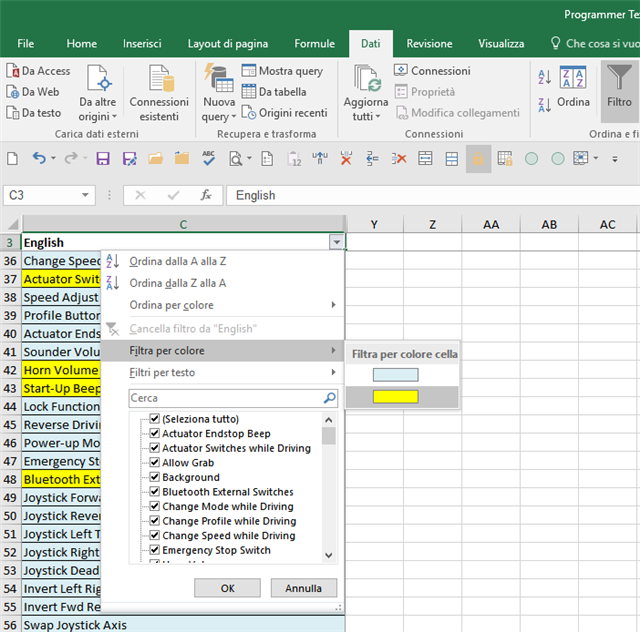The width and height of the screenshot is (640, 632).
Task: Click the Da Web import icon
Action: pos(13,92)
